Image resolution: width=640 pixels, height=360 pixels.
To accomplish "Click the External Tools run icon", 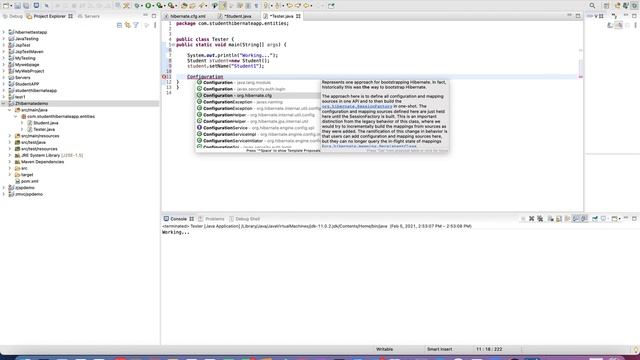I will click(x=171, y=6).
